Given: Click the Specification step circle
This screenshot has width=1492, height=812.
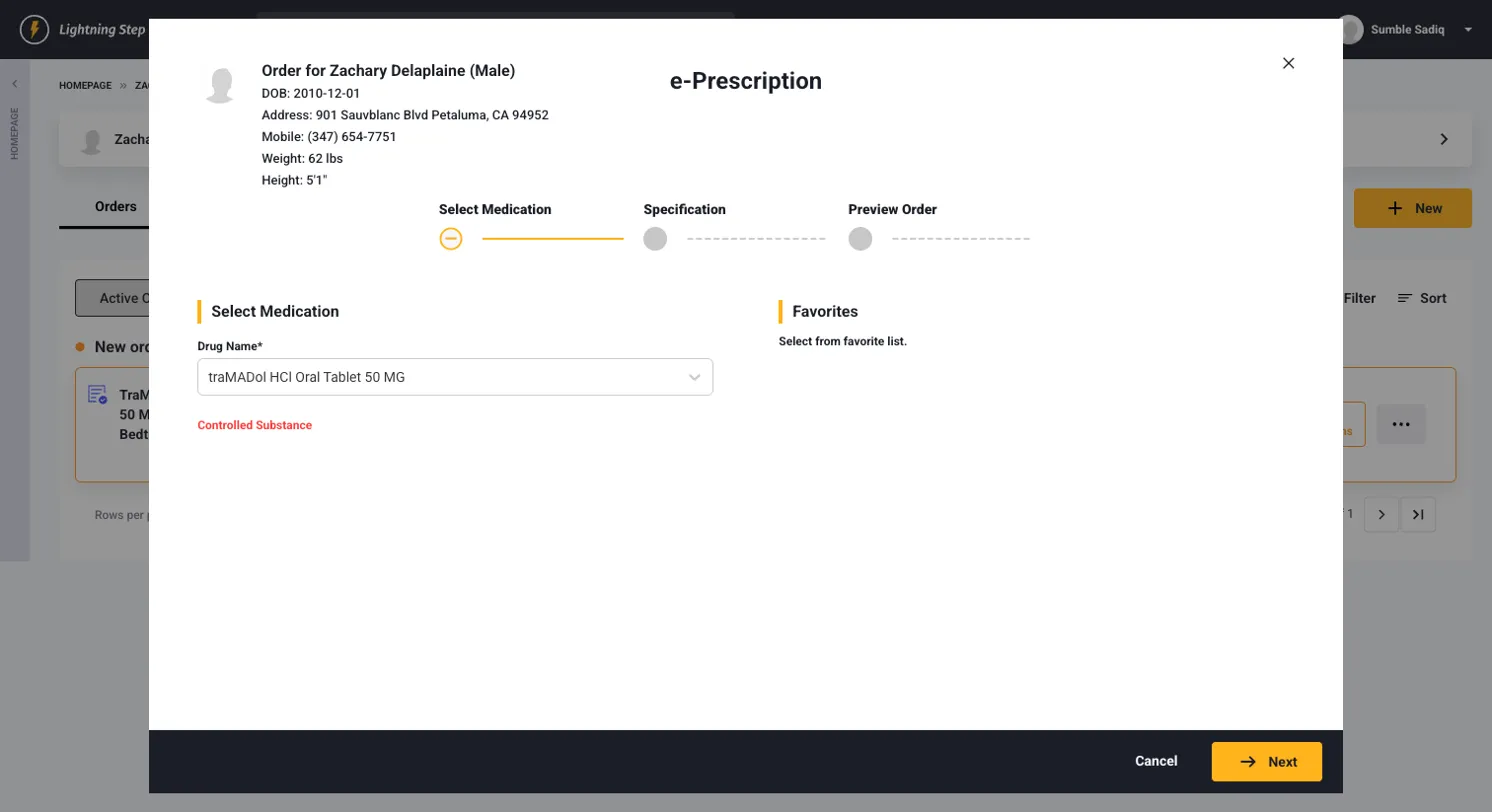Looking at the screenshot, I should coord(655,239).
